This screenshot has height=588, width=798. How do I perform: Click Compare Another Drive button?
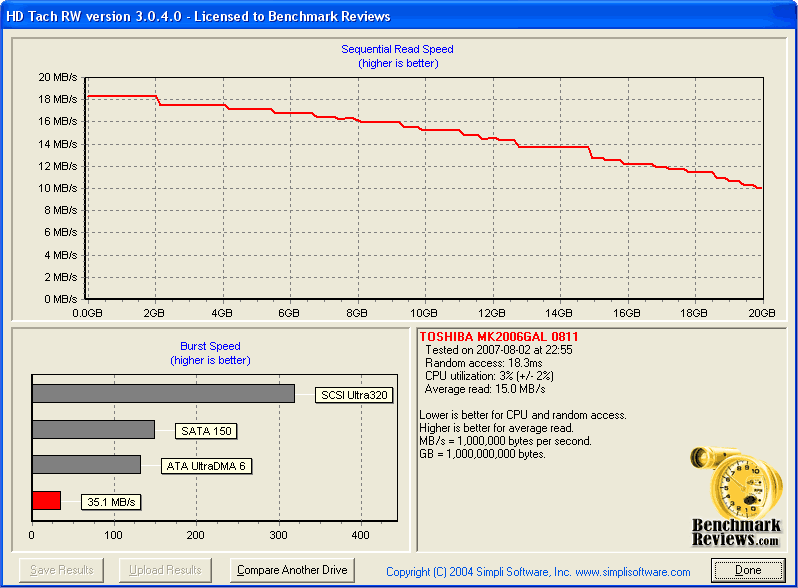(292, 570)
